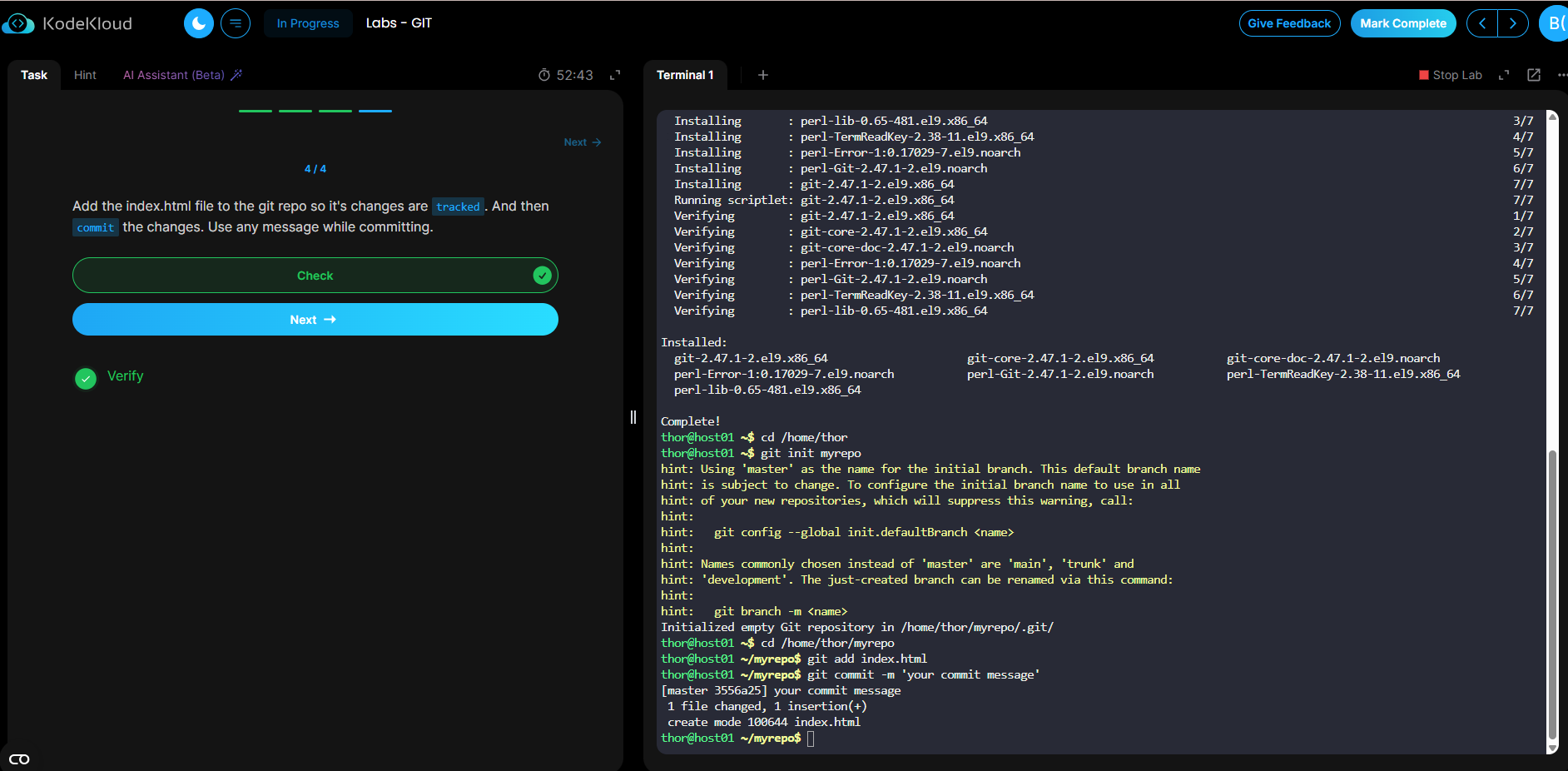
Task: Go to next lab arrow
Action: click(x=1512, y=23)
